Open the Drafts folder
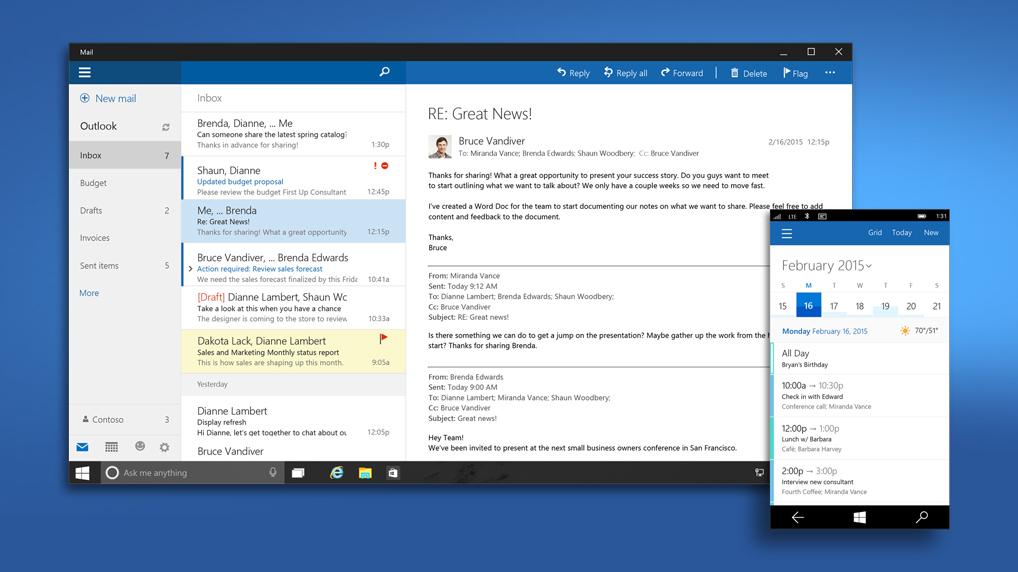The image size is (1018, 572). pyautogui.click(x=125, y=210)
